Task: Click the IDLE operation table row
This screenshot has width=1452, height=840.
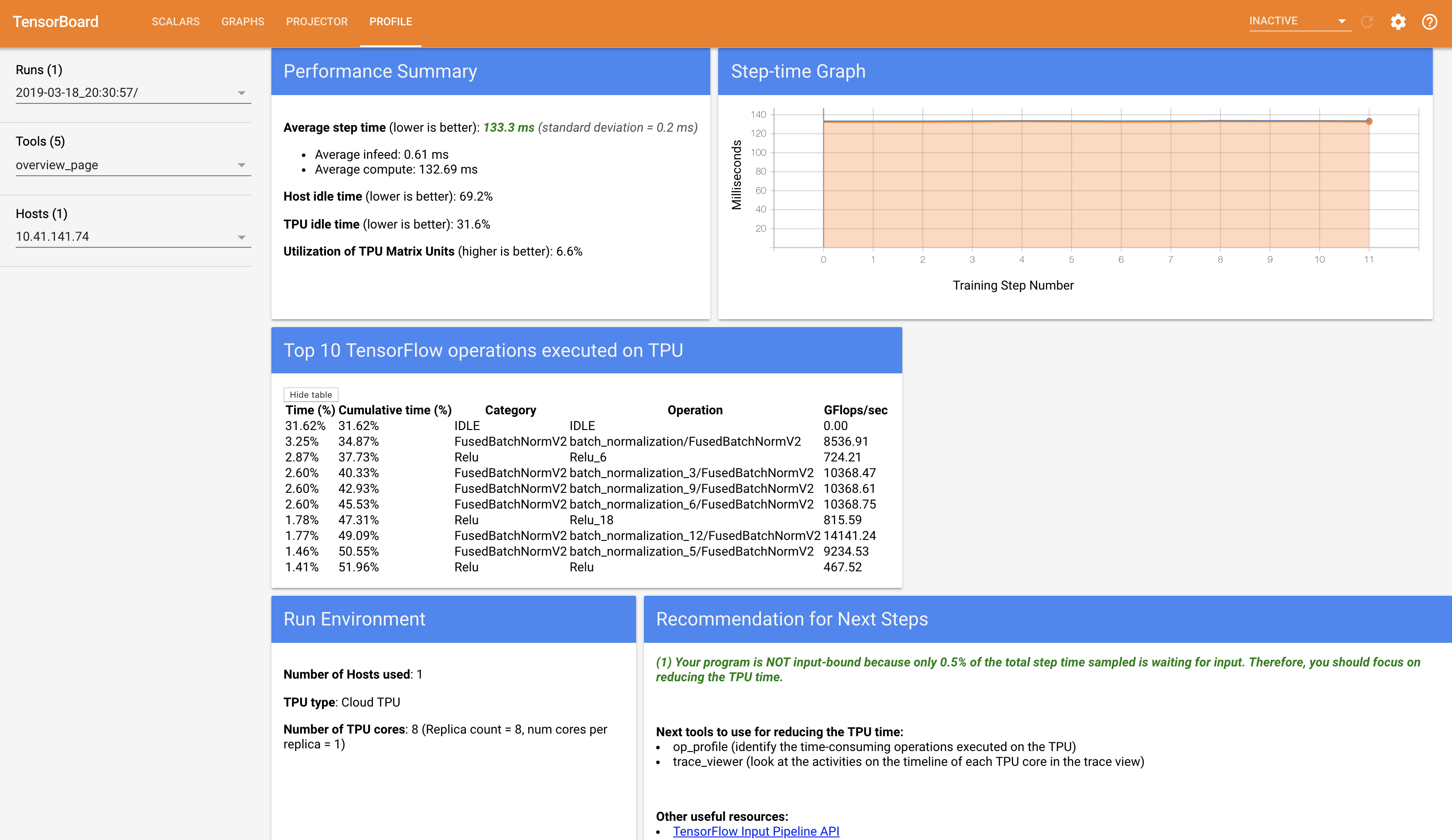Action: pyautogui.click(x=582, y=426)
